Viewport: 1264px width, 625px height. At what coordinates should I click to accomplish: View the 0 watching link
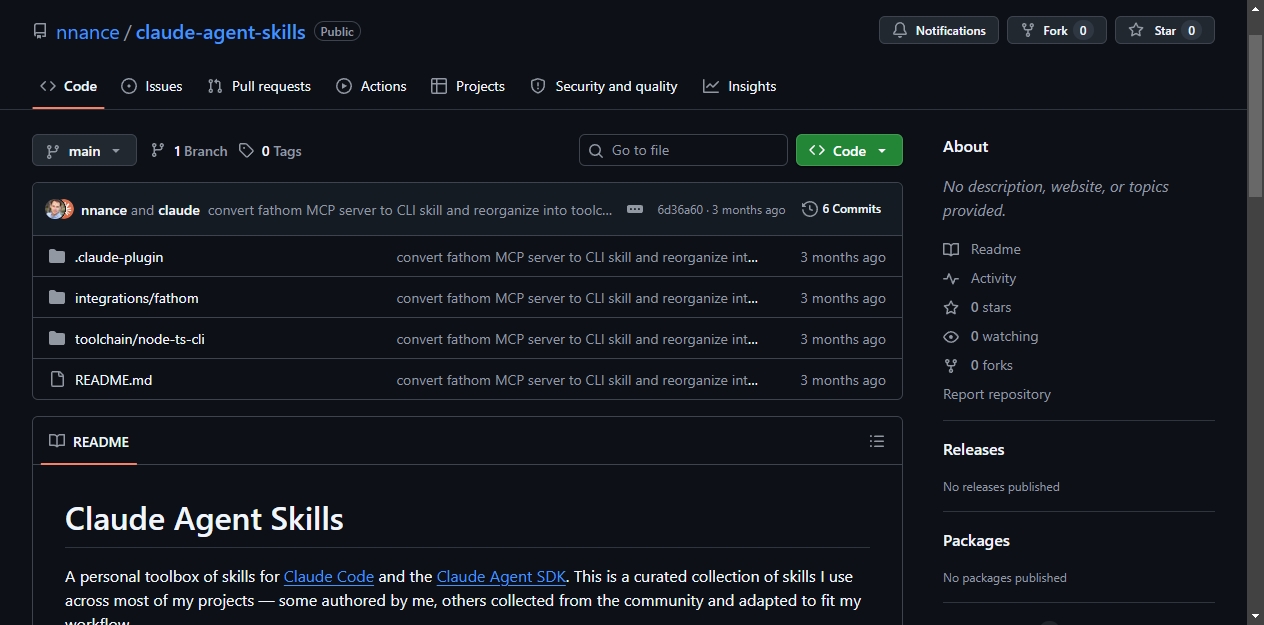(x=991, y=336)
